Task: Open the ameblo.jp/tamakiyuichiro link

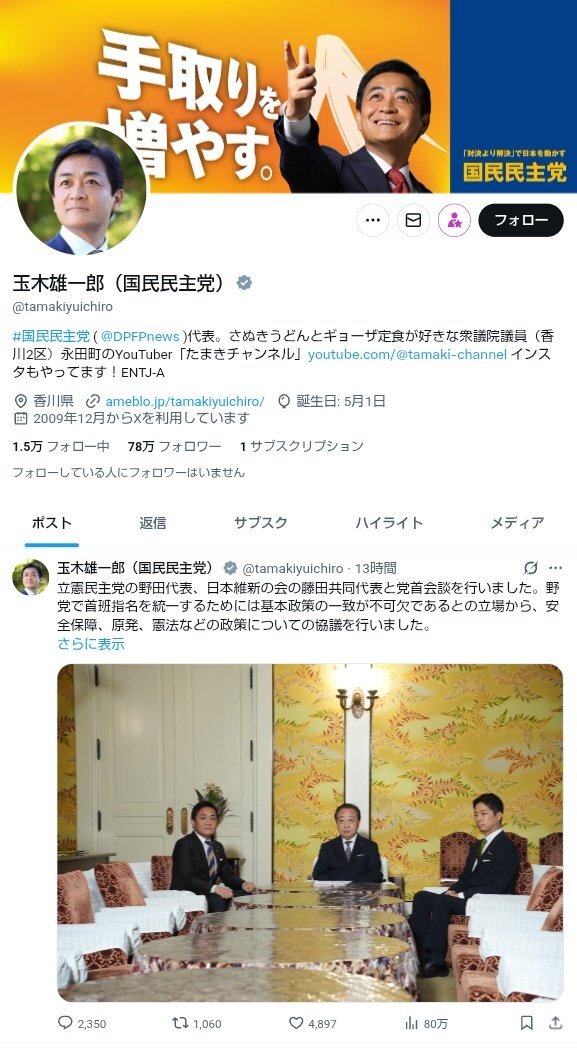Action: pyautogui.click(x=185, y=401)
